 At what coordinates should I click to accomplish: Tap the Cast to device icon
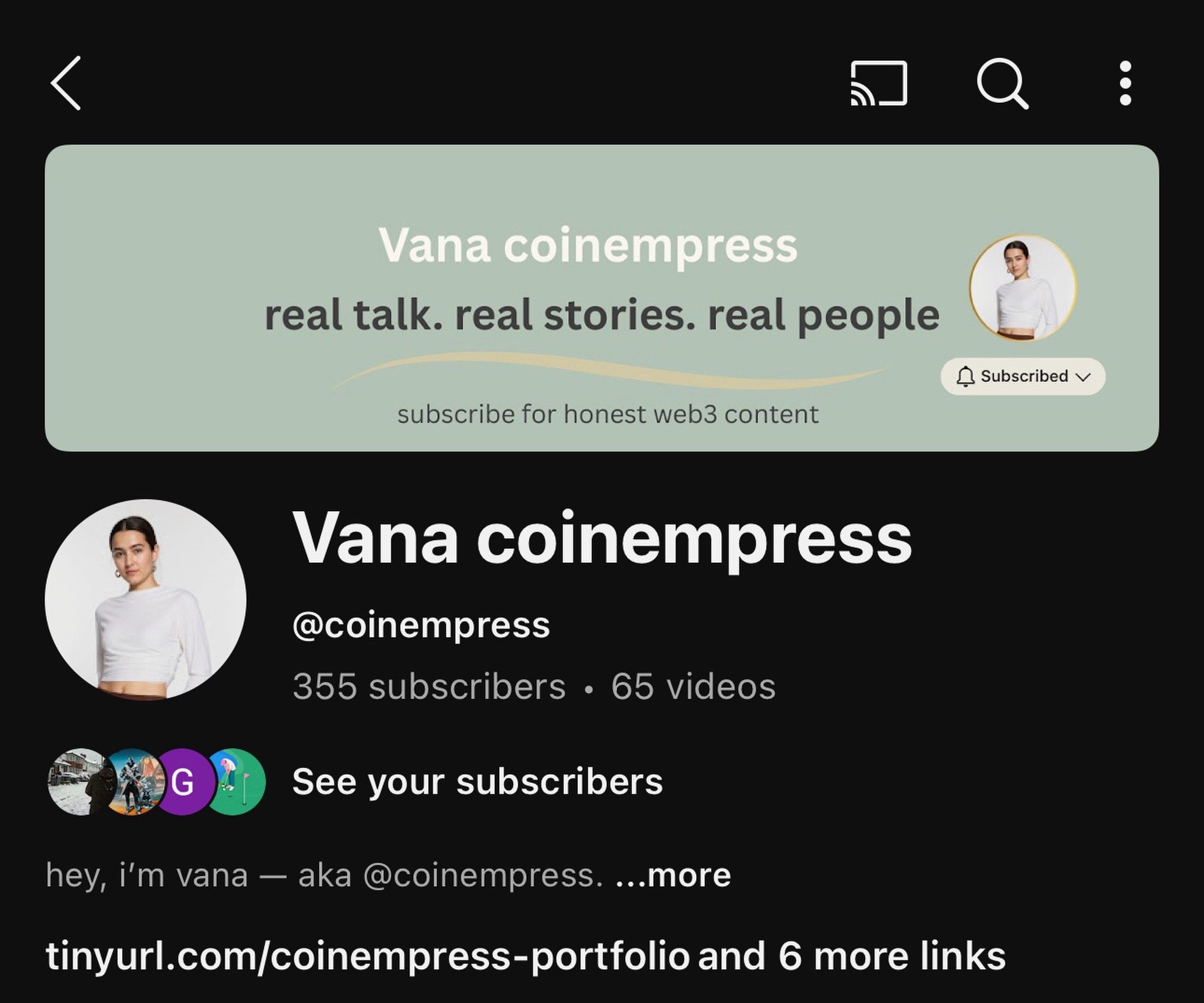pos(878,83)
